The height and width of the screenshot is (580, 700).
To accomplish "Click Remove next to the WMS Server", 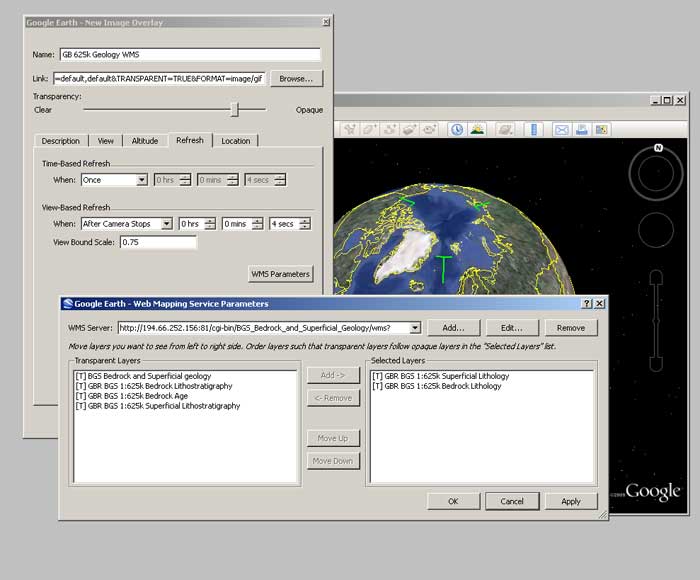I will click(571, 328).
